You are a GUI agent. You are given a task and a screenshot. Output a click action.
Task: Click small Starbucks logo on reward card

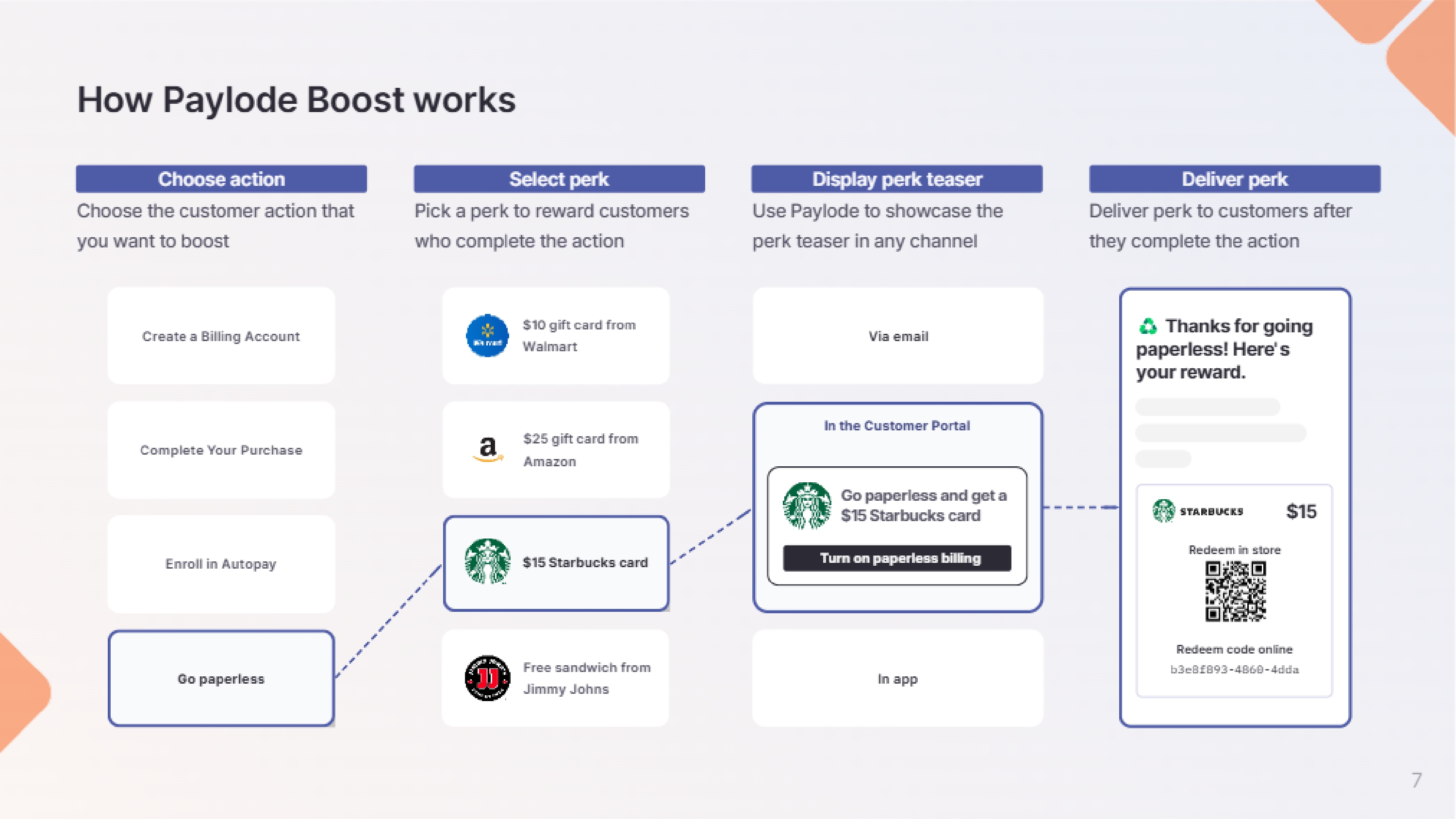(x=1164, y=511)
